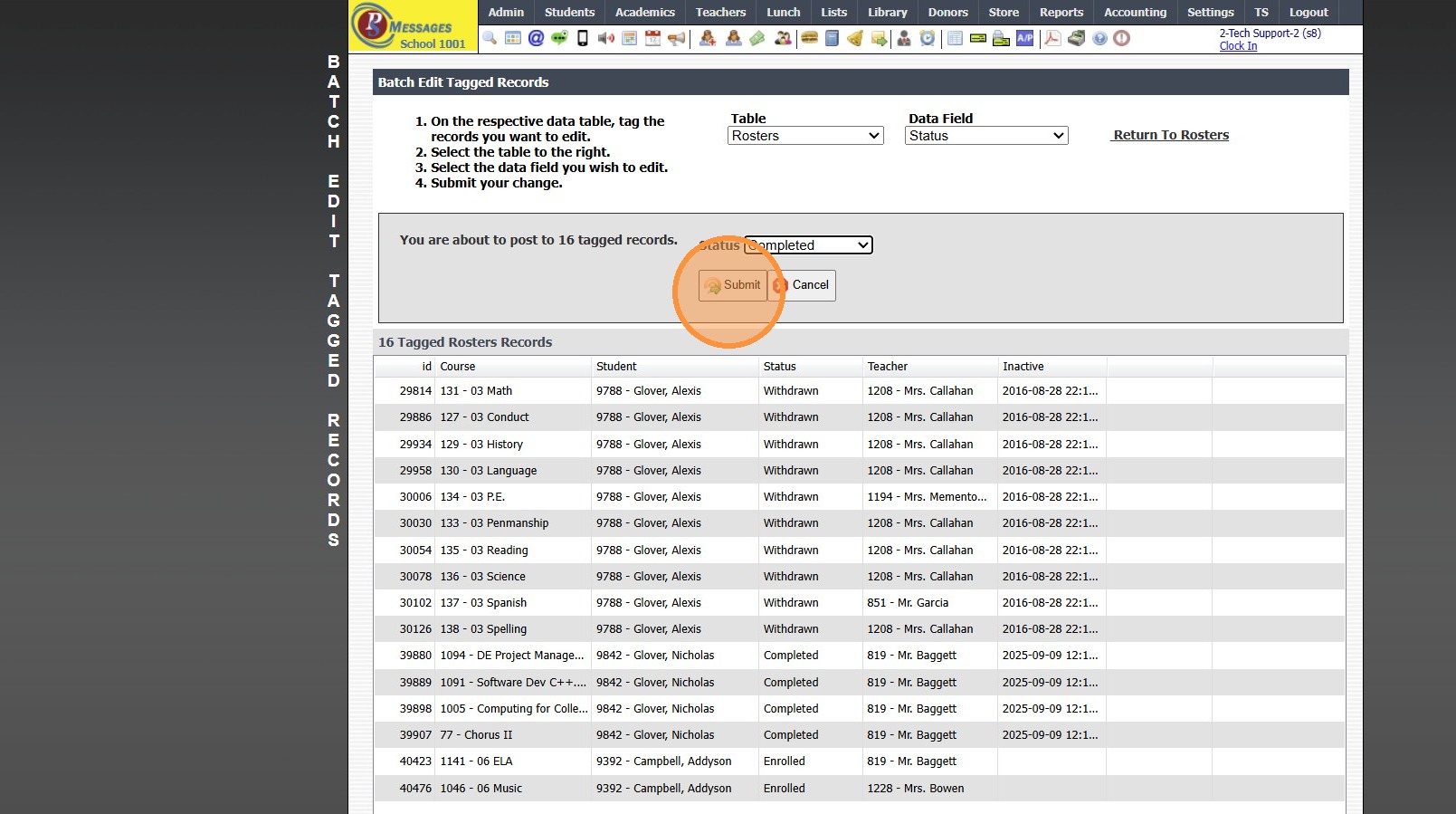Click the add student icon with plus
This screenshot has width=1456, height=814.
[708, 38]
